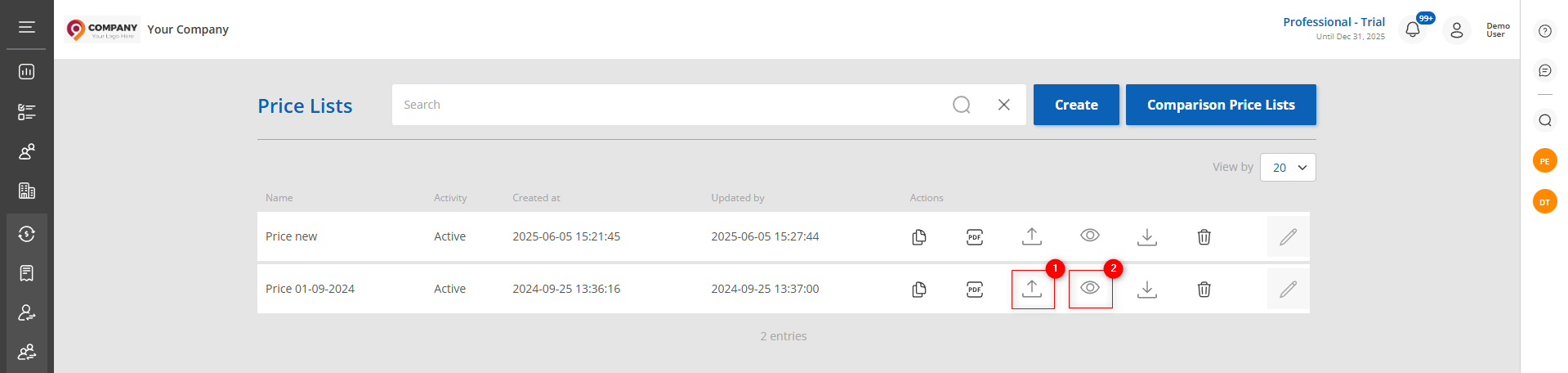
Task: Clear the search with the X
Action: click(x=1004, y=105)
